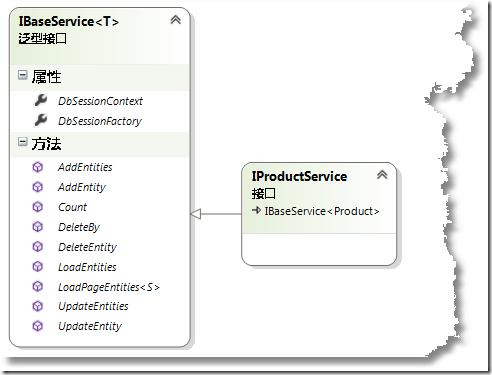The image size is (492, 375).
Task: Click the method cube icon for LoadEntities
Action: pos(38,267)
